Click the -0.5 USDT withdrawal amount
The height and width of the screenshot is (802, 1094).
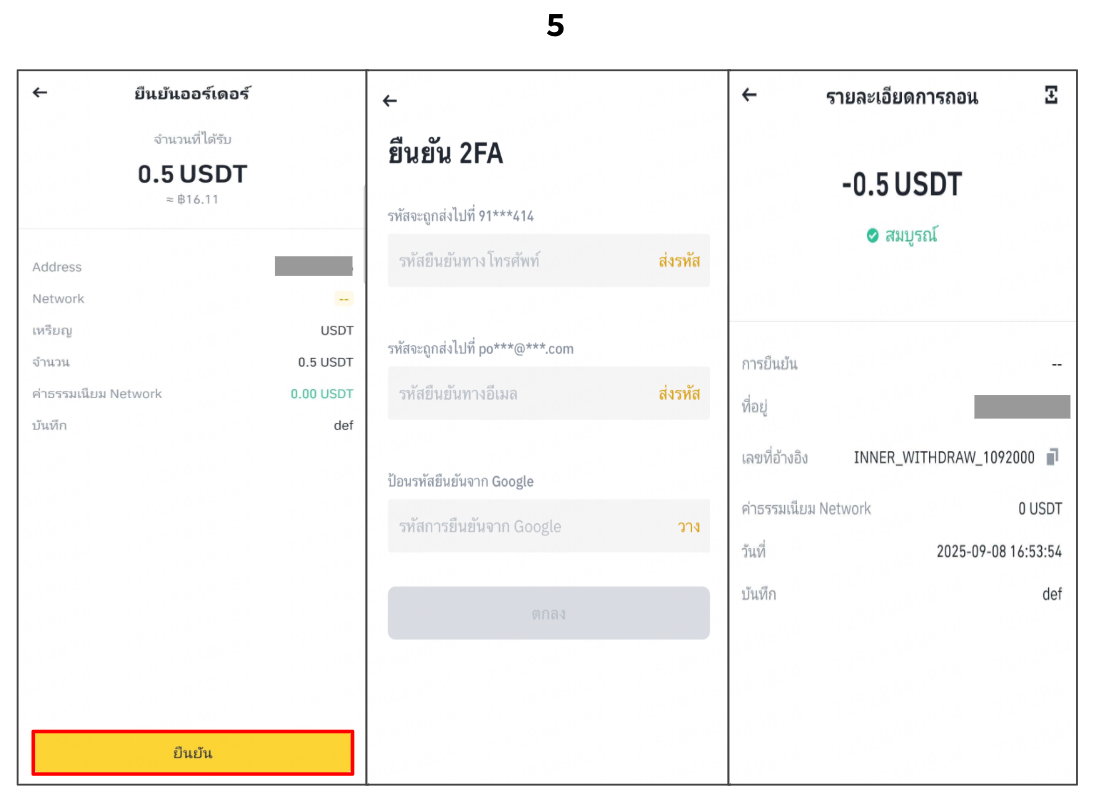(901, 185)
